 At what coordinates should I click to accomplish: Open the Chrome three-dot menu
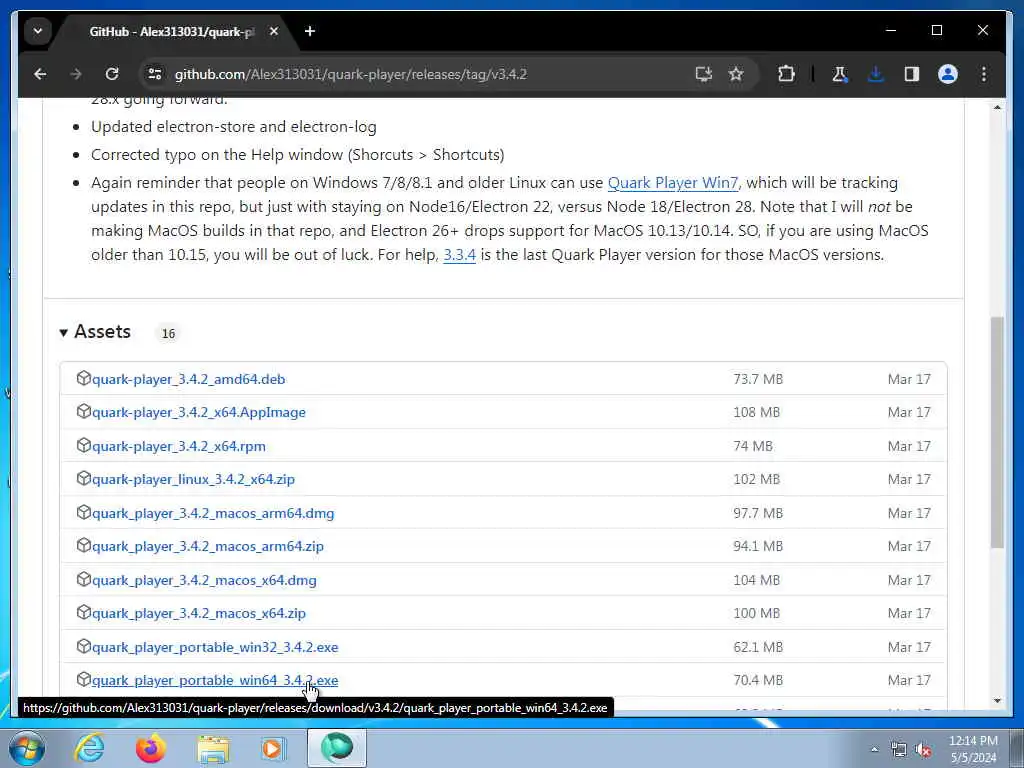[x=984, y=74]
